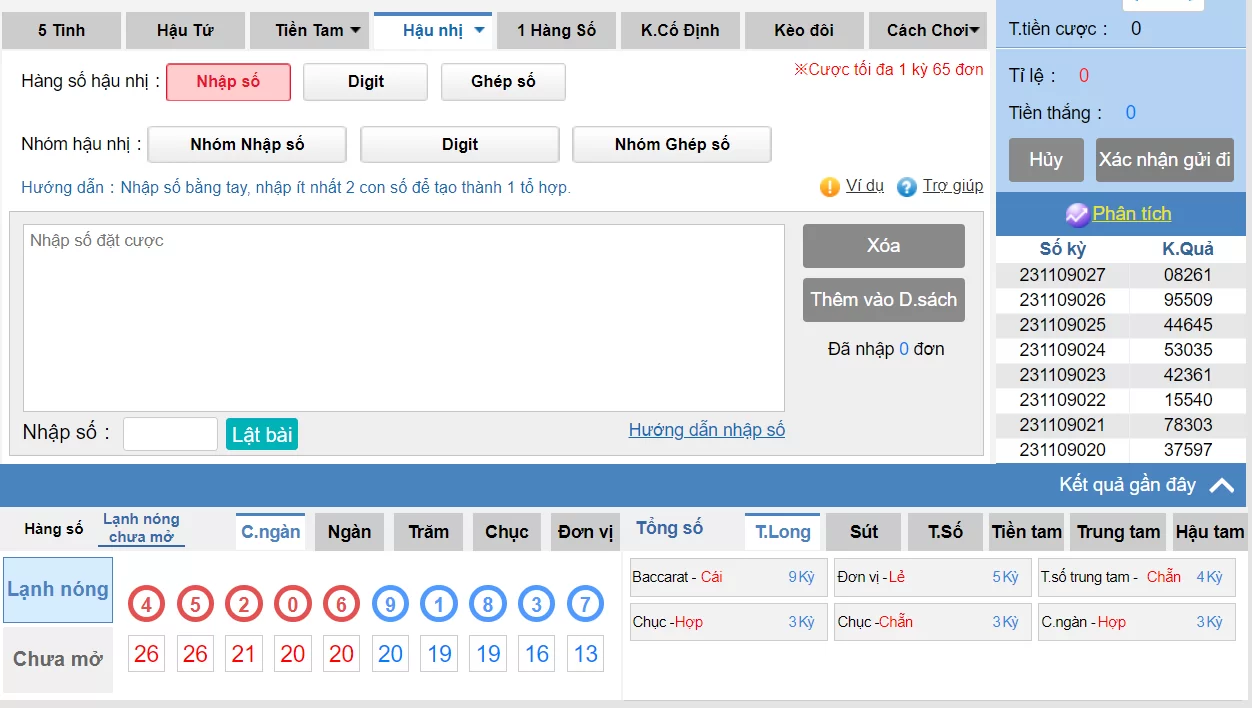The image size is (1252, 708).
Task: Click the orange Ví dụ info icon
Action: point(829,187)
